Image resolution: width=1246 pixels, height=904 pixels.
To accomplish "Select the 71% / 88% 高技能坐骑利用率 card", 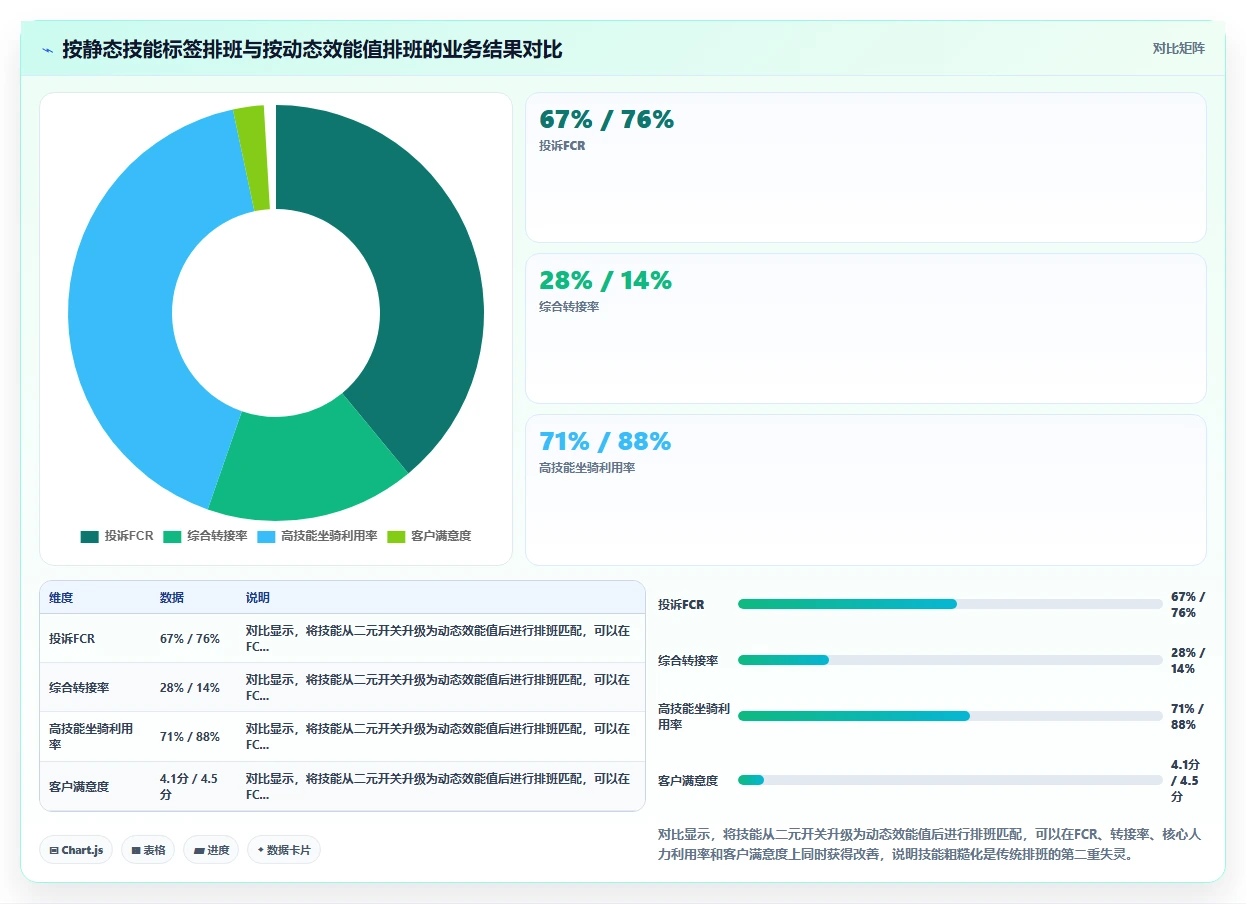I will pos(866,490).
